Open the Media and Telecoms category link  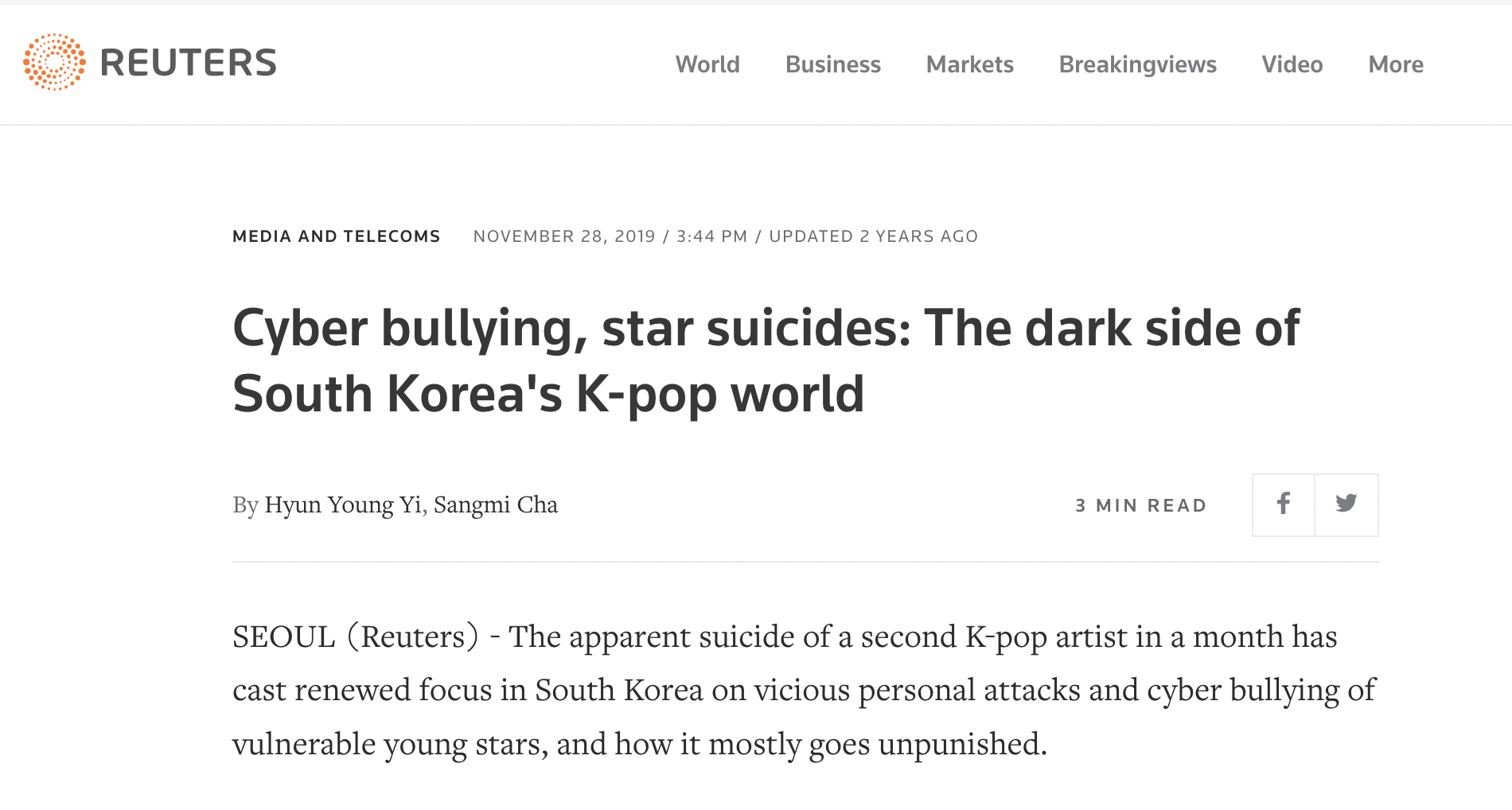336,236
